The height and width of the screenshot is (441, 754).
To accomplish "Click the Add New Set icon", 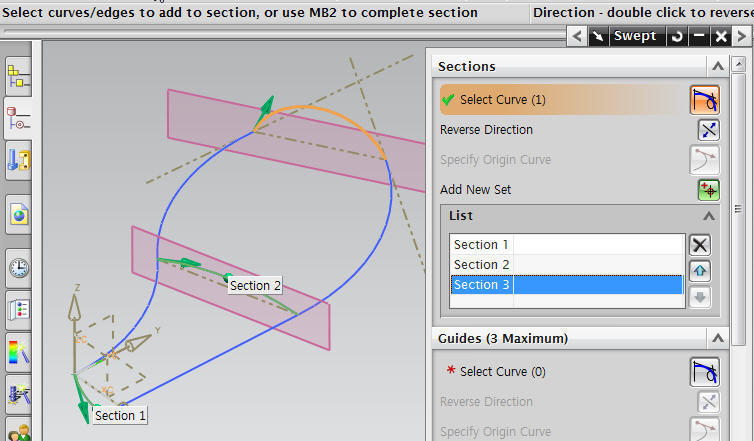I will 707,190.
